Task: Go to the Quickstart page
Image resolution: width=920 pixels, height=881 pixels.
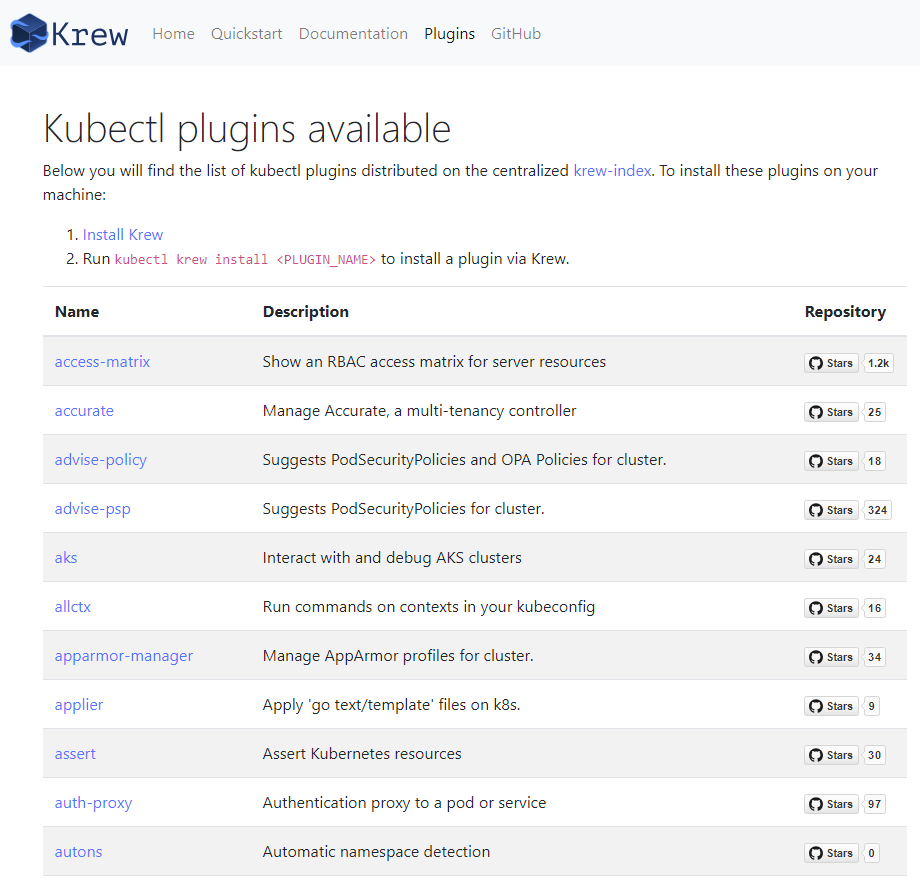Action: 246,33
